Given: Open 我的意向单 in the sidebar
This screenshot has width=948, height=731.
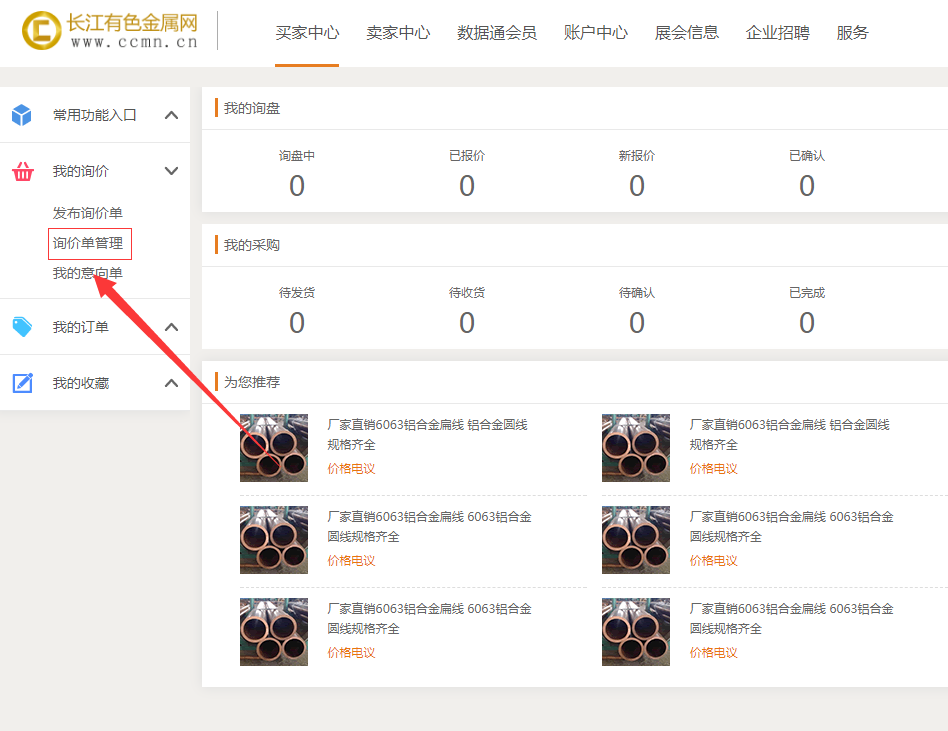Looking at the screenshot, I should 88,273.
